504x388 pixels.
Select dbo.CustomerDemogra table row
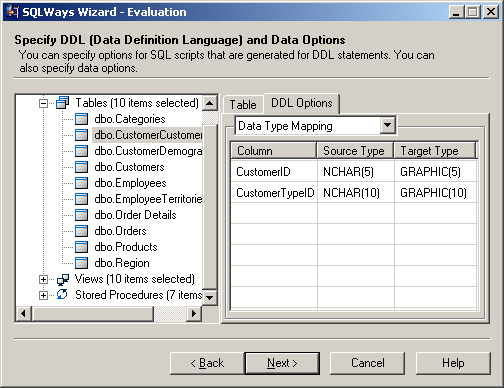(148, 151)
